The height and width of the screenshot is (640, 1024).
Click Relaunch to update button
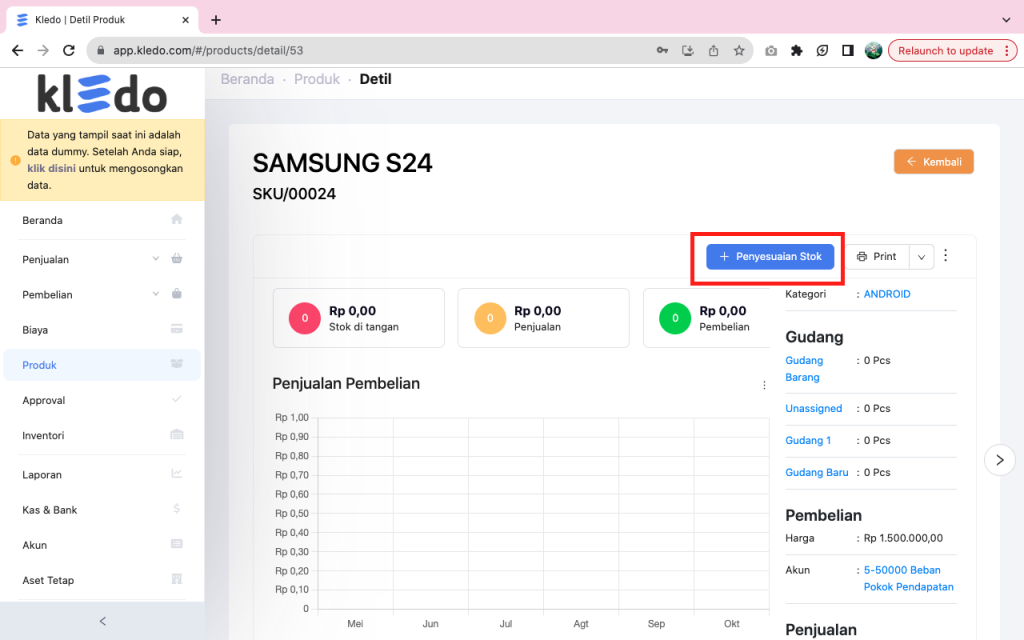pos(952,50)
